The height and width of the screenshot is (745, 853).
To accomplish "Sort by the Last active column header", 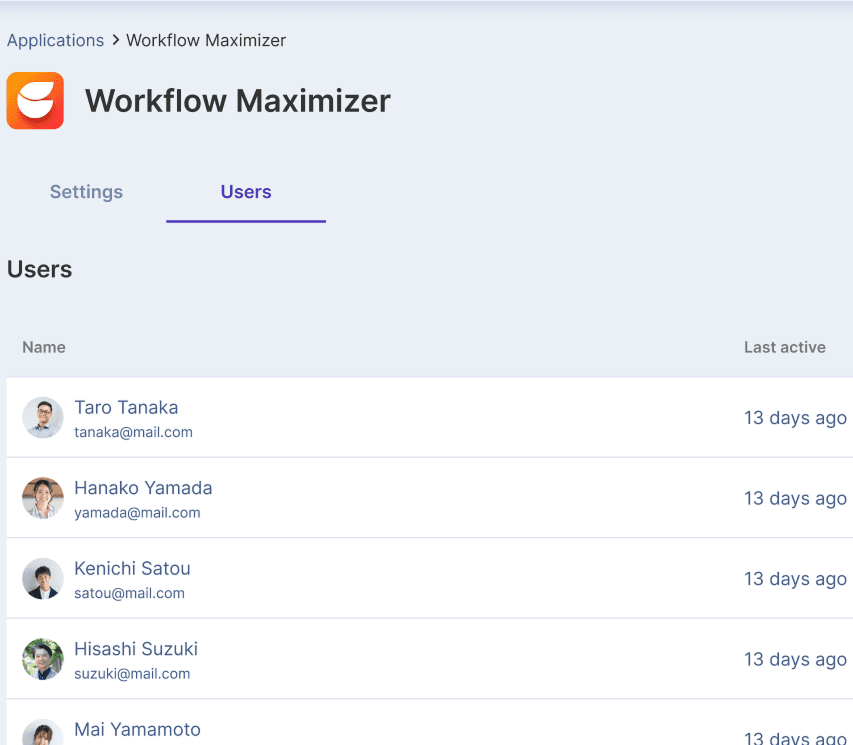I will coord(784,347).
